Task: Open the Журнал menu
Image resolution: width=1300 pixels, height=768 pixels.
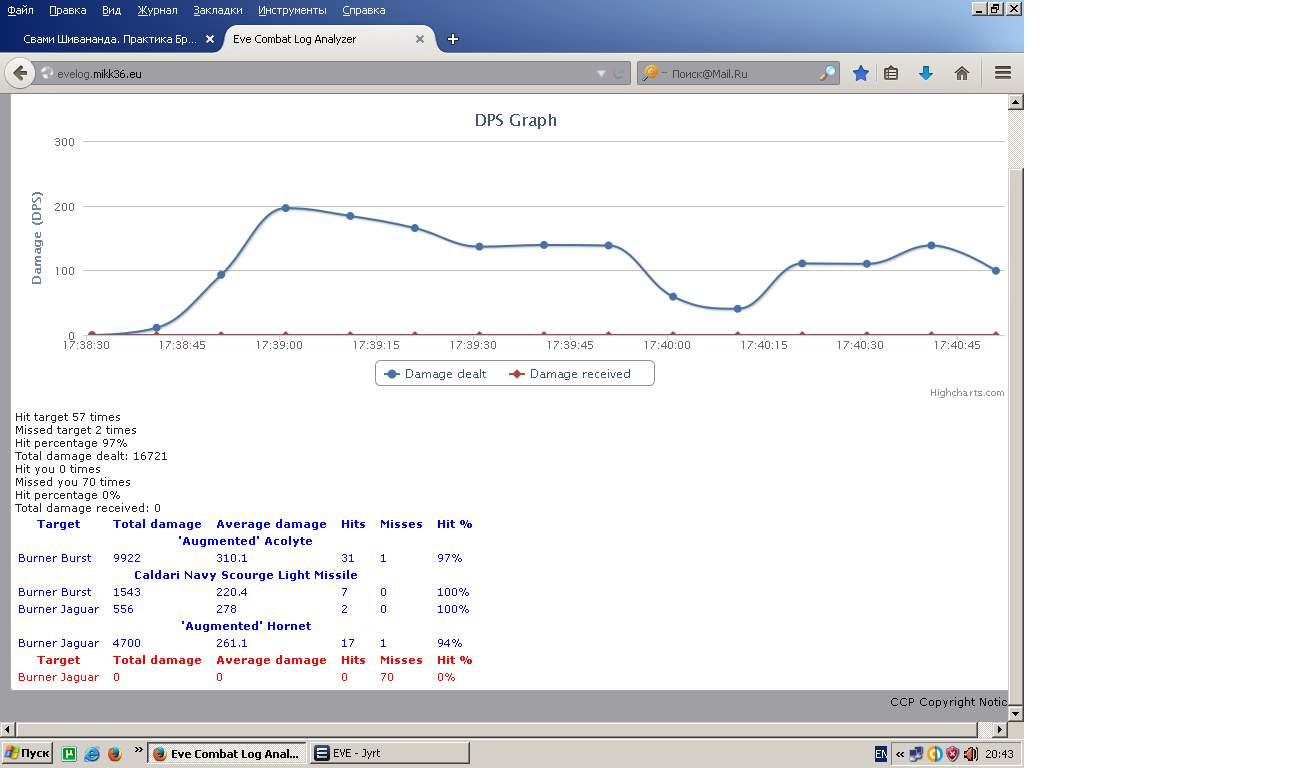Action: [x=155, y=10]
